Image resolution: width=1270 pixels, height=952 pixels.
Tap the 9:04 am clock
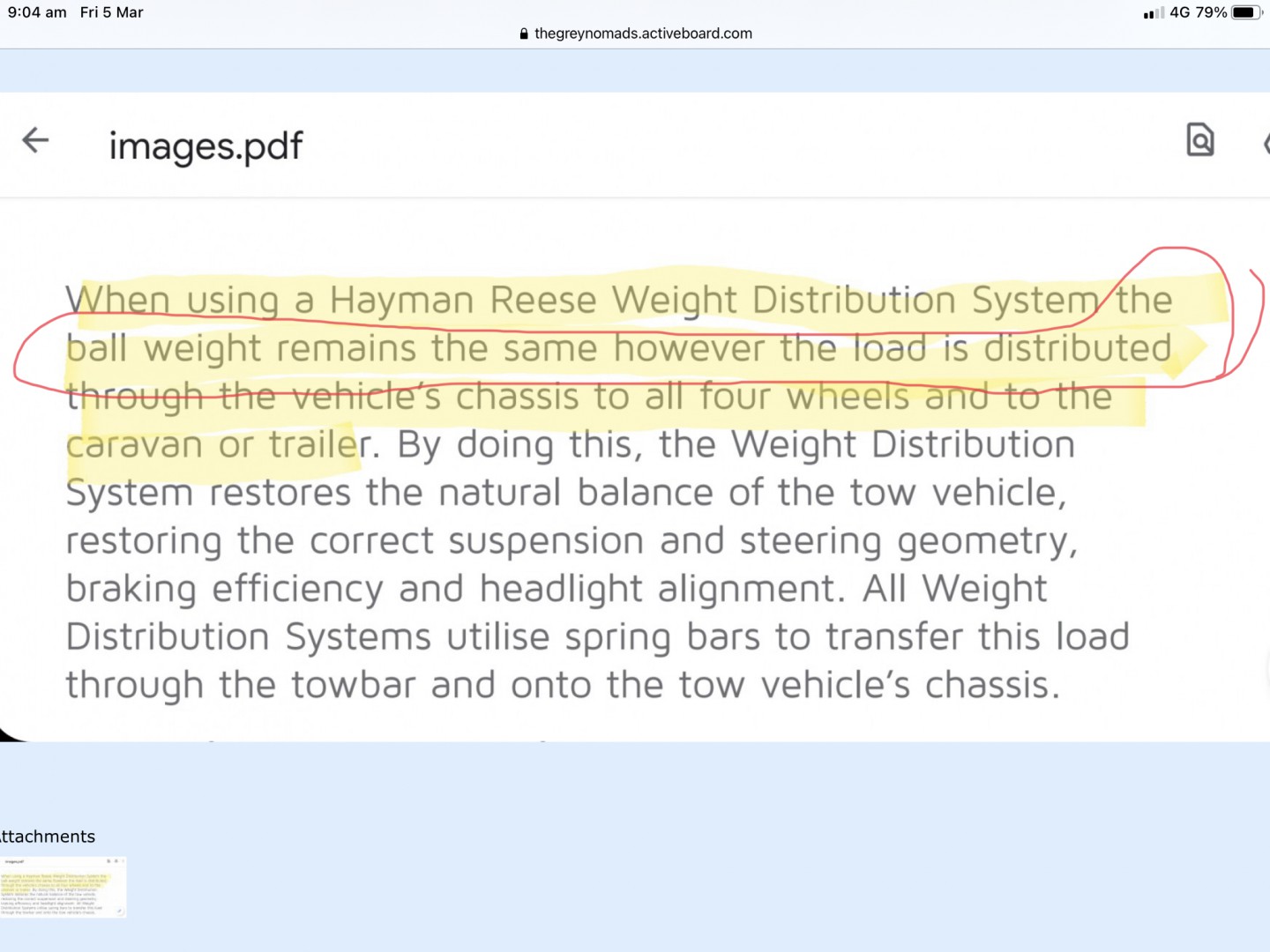point(37,12)
